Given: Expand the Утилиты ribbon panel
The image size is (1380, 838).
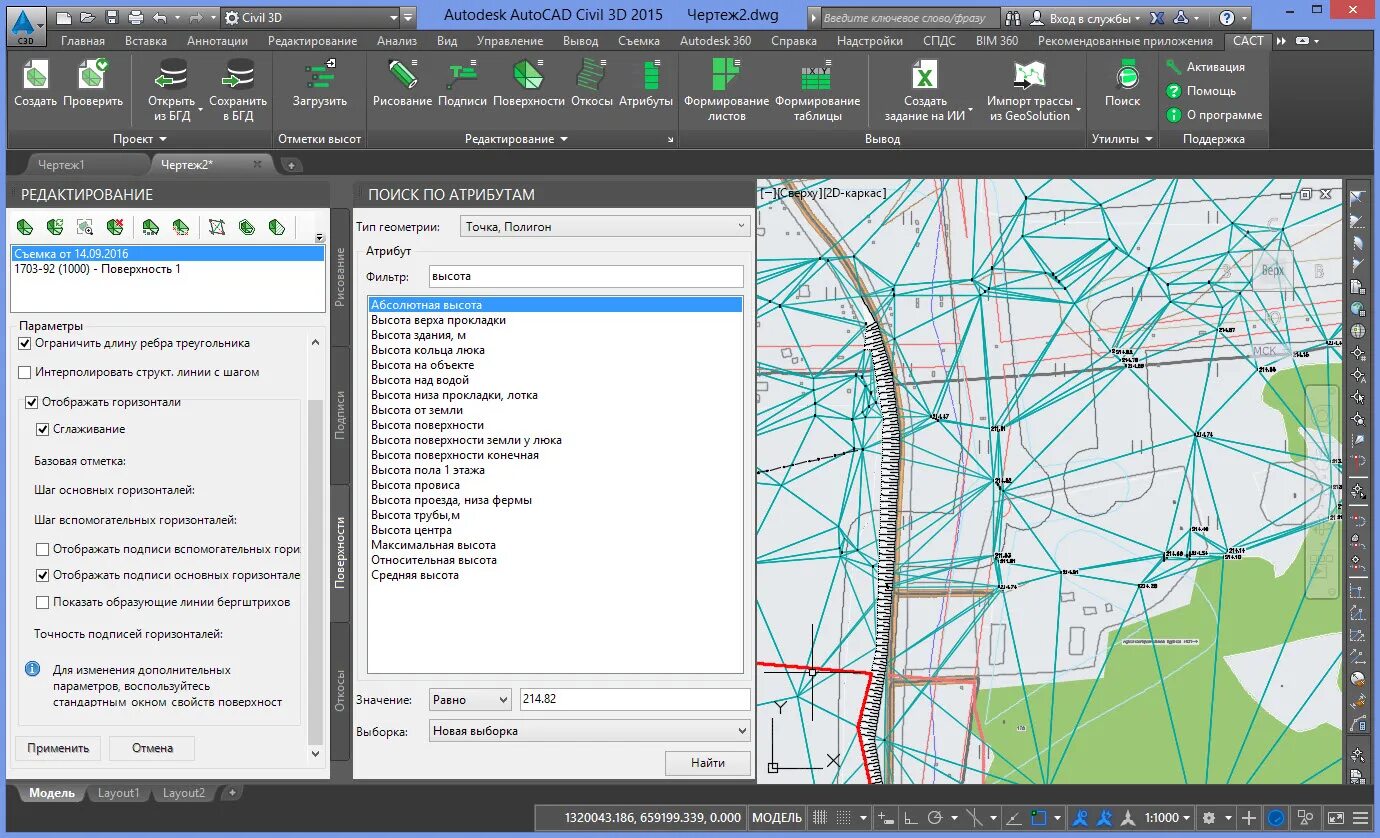Looking at the screenshot, I should click(x=1122, y=139).
